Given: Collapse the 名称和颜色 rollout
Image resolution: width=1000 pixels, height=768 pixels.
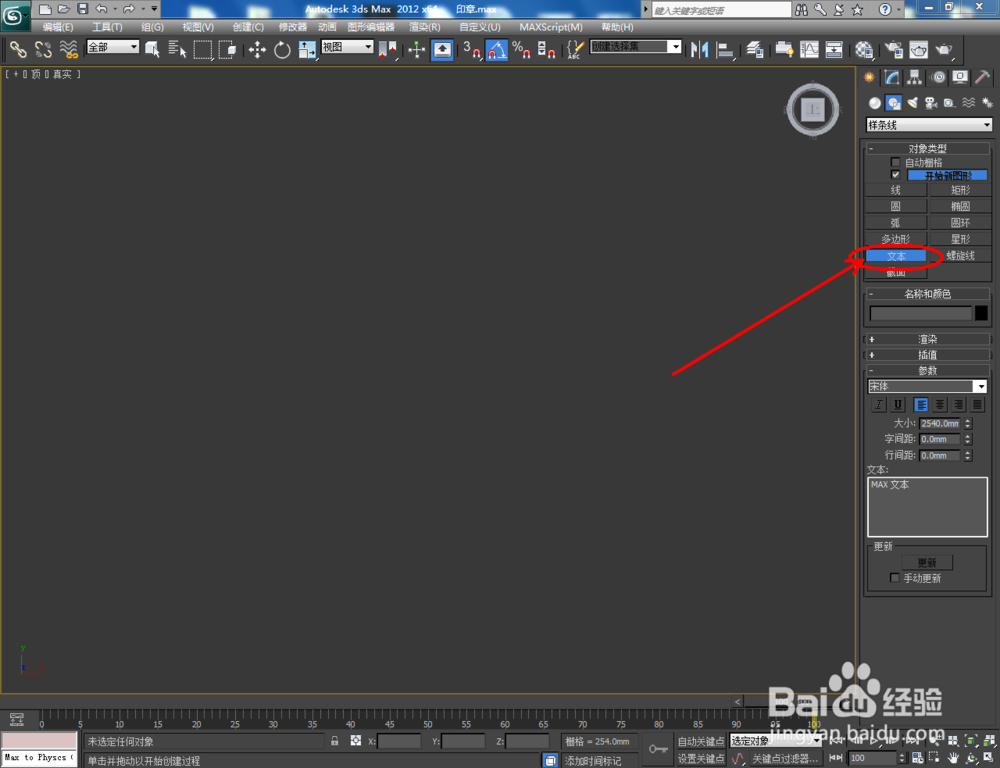Looking at the screenshot, I should tap(927, 293).
